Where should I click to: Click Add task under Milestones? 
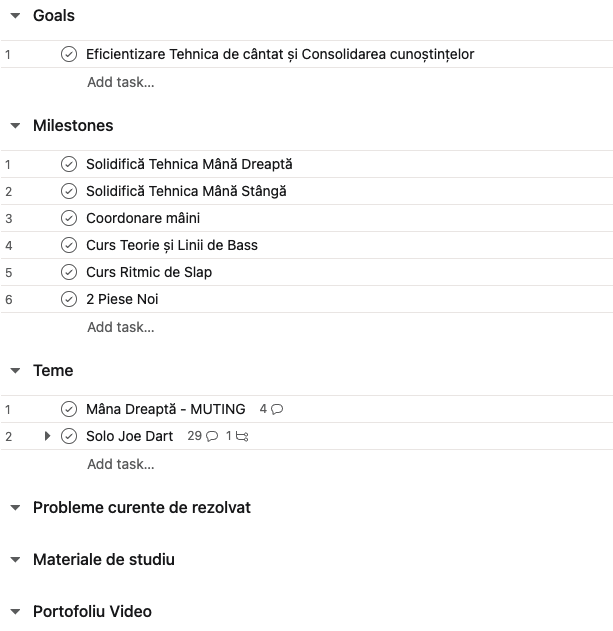tap(120, 327)
